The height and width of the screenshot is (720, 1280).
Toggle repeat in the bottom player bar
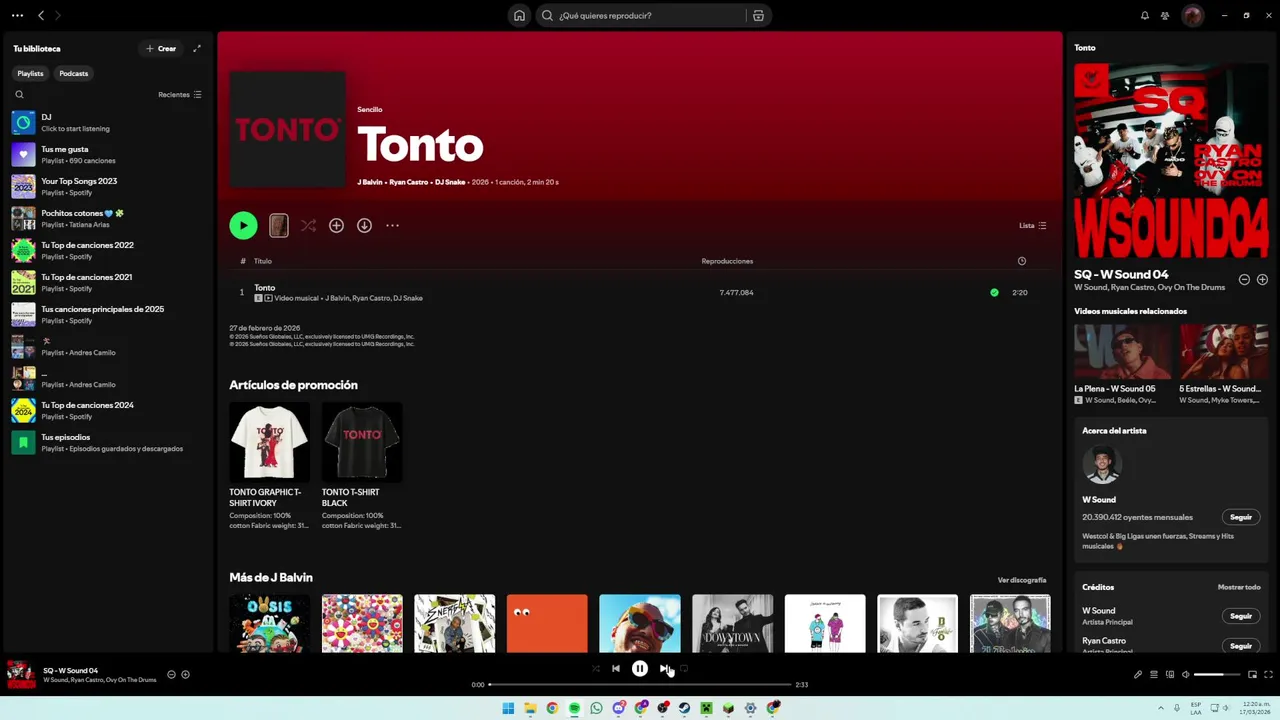684,669
